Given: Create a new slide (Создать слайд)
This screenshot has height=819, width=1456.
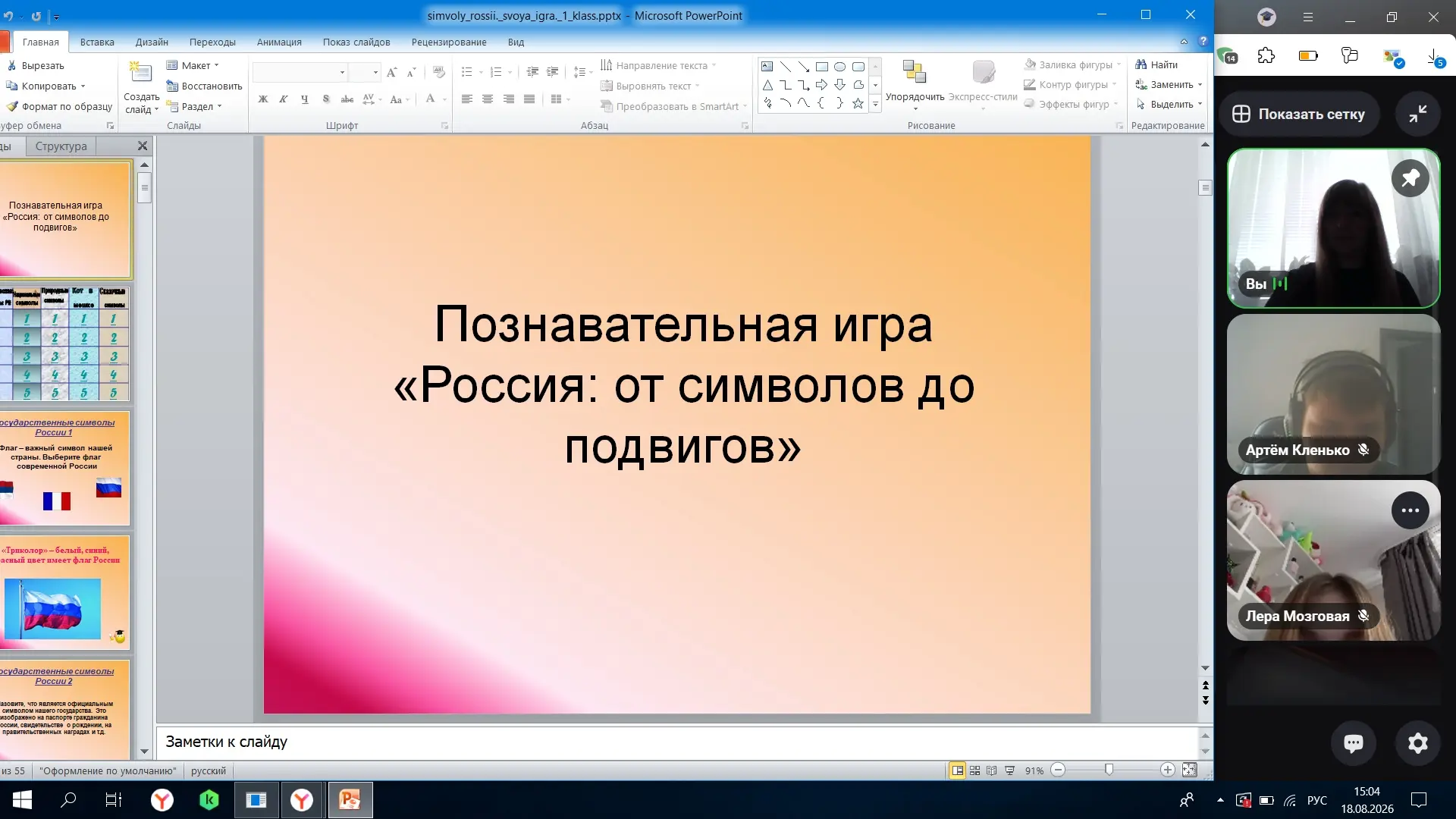Looking at the screenshot, I should tap(141, 87).
